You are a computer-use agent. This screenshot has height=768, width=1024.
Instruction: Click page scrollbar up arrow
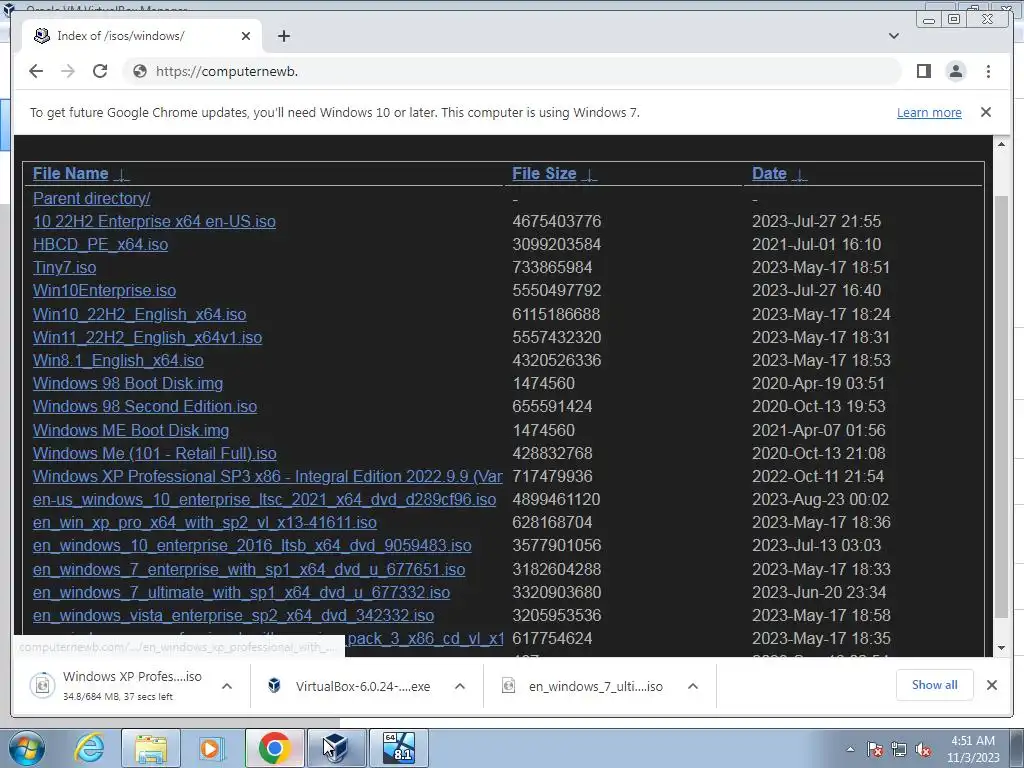tap(1001, 144)
